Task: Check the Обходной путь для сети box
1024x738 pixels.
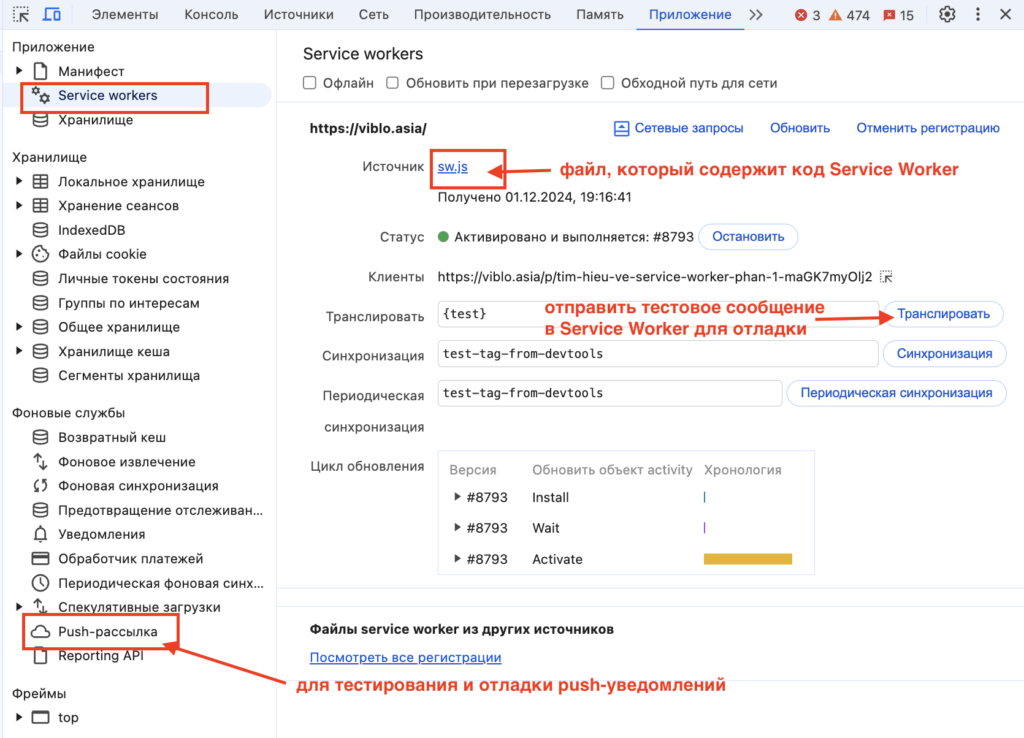Action: tap(607, 83)
